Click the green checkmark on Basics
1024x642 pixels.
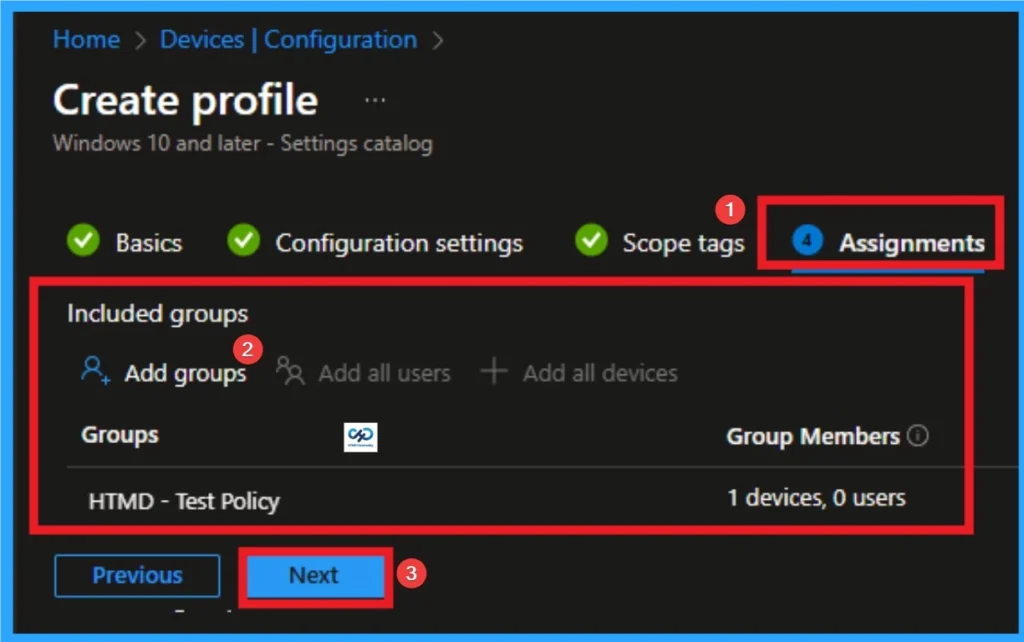click(x=83, y=241)
